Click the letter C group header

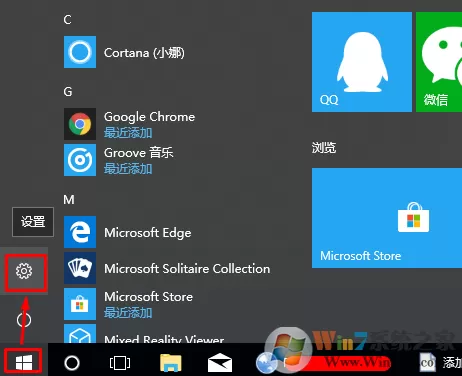(67, 20)
